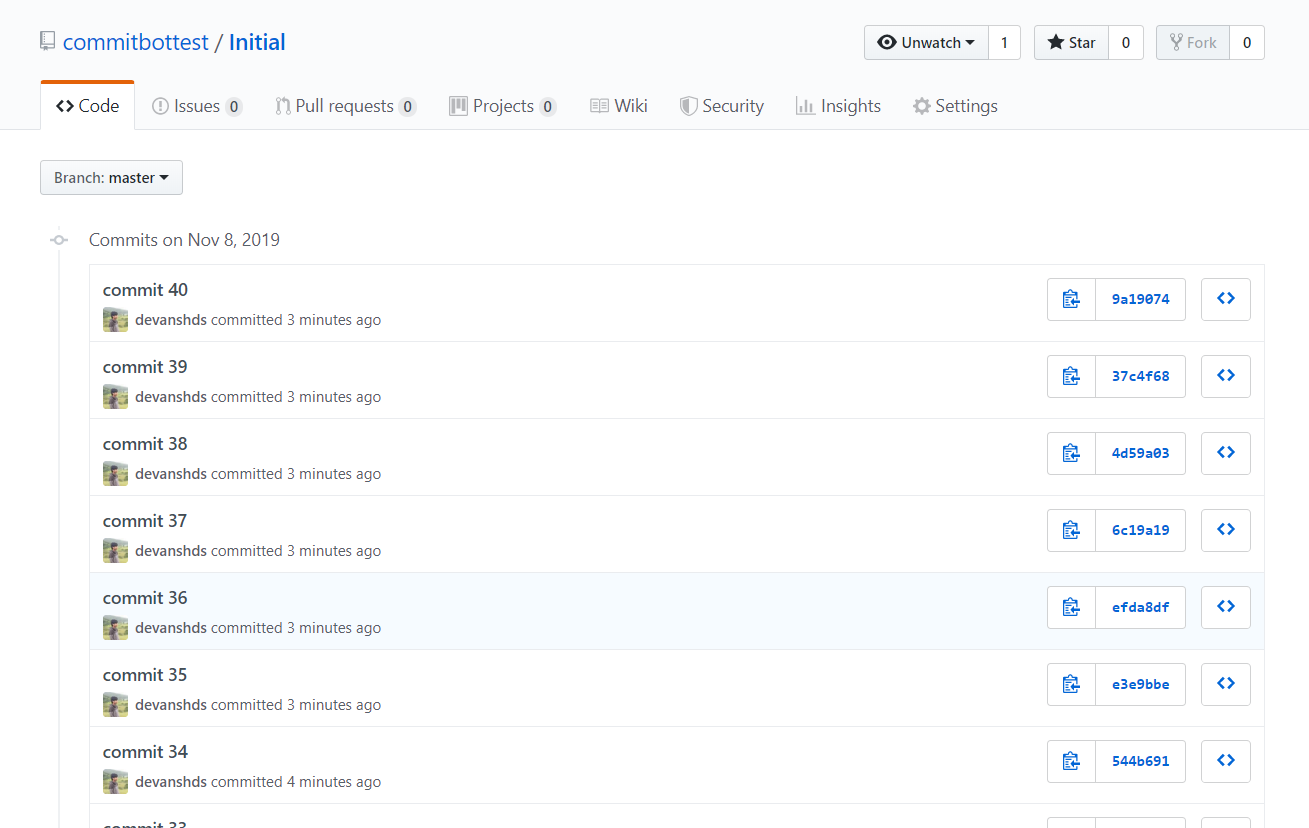This screenshot has height=828, width=1309.
Task: Open the 'commit 40' message link
Action: click(145, 290)
